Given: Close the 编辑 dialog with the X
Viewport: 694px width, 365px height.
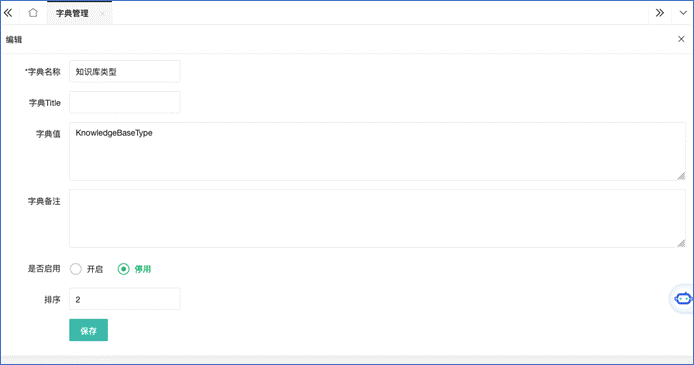Looking at the screenshot, I should [681, 39].
